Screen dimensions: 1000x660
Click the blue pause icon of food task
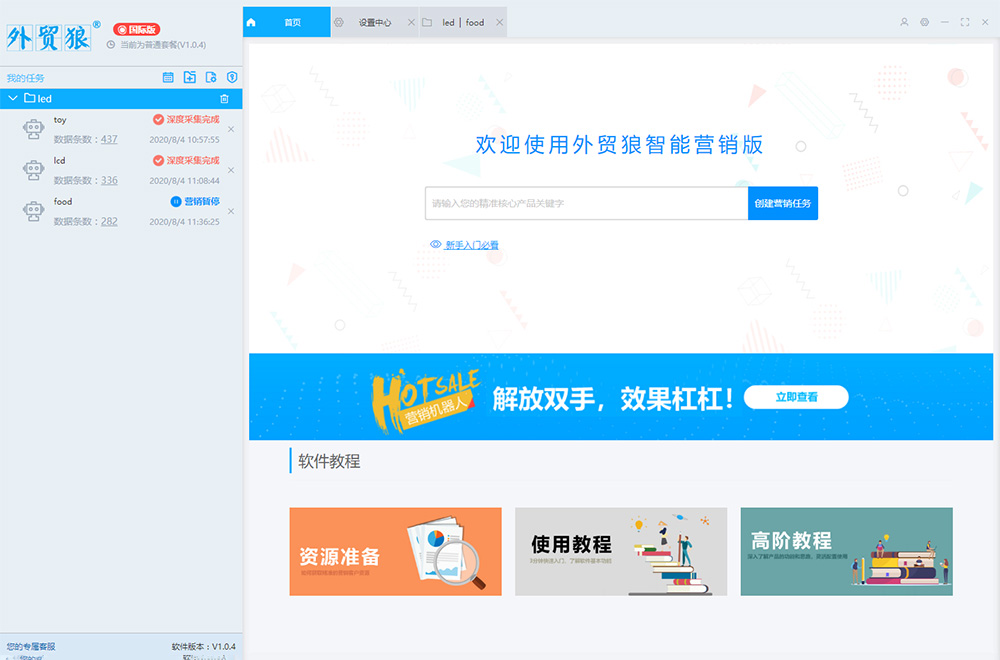tap(176, 202)
